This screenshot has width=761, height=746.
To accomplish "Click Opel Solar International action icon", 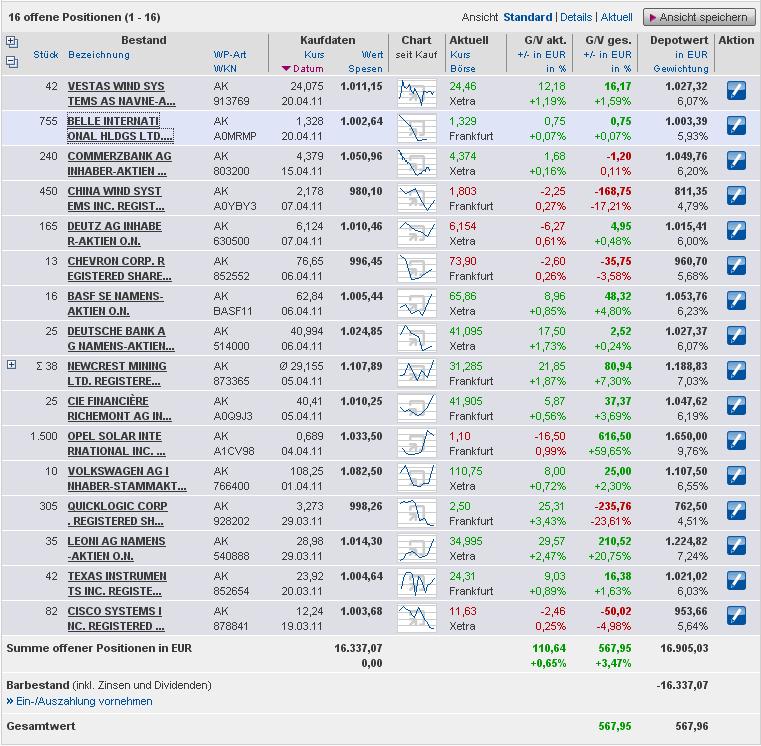I will coord(736,441).
